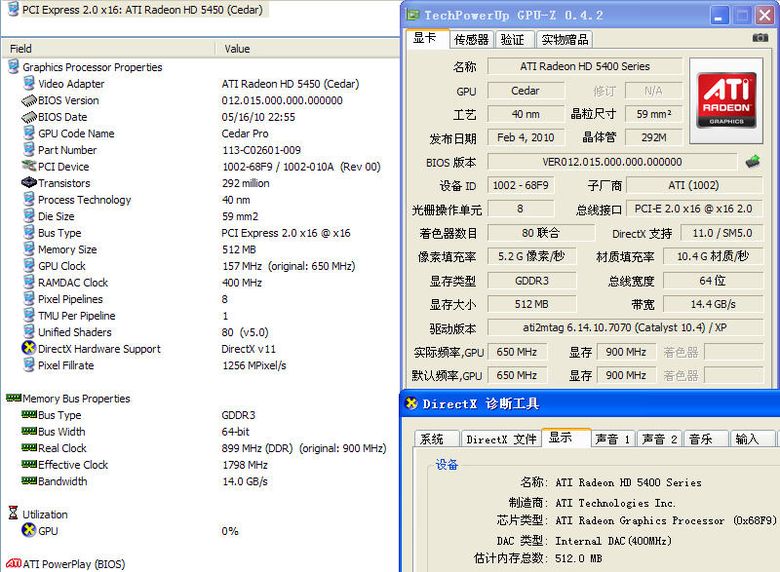Click the PCI Device card icon

pos(29,166)
